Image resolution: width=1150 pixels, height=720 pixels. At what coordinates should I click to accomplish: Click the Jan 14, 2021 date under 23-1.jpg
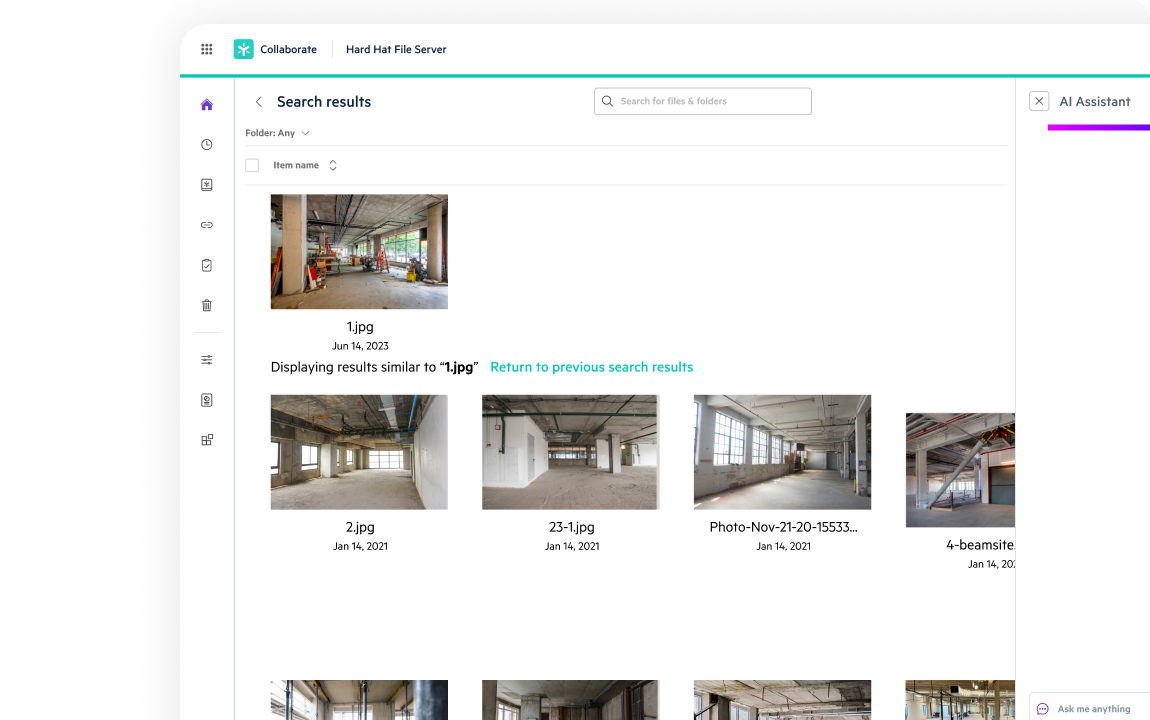572,546
